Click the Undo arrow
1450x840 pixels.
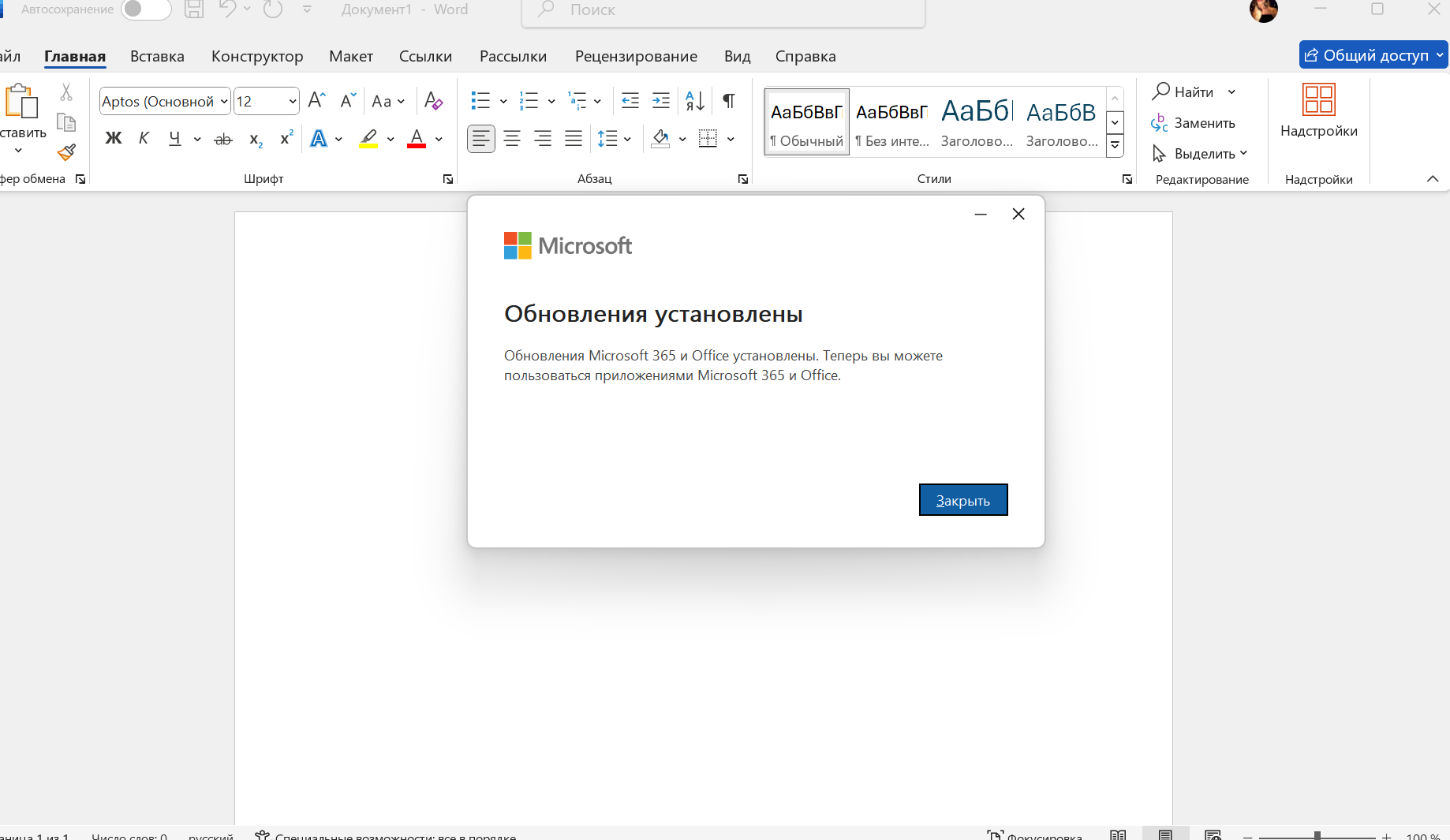tap(227, 9)
